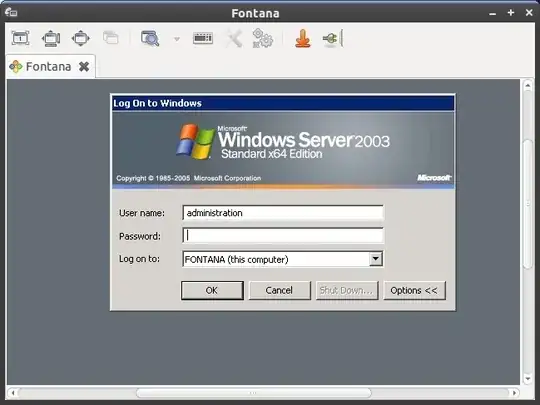This screenshot has height=405, width=540.
Task: Click the Shut Down... button
Action: [x=347, y=290]
